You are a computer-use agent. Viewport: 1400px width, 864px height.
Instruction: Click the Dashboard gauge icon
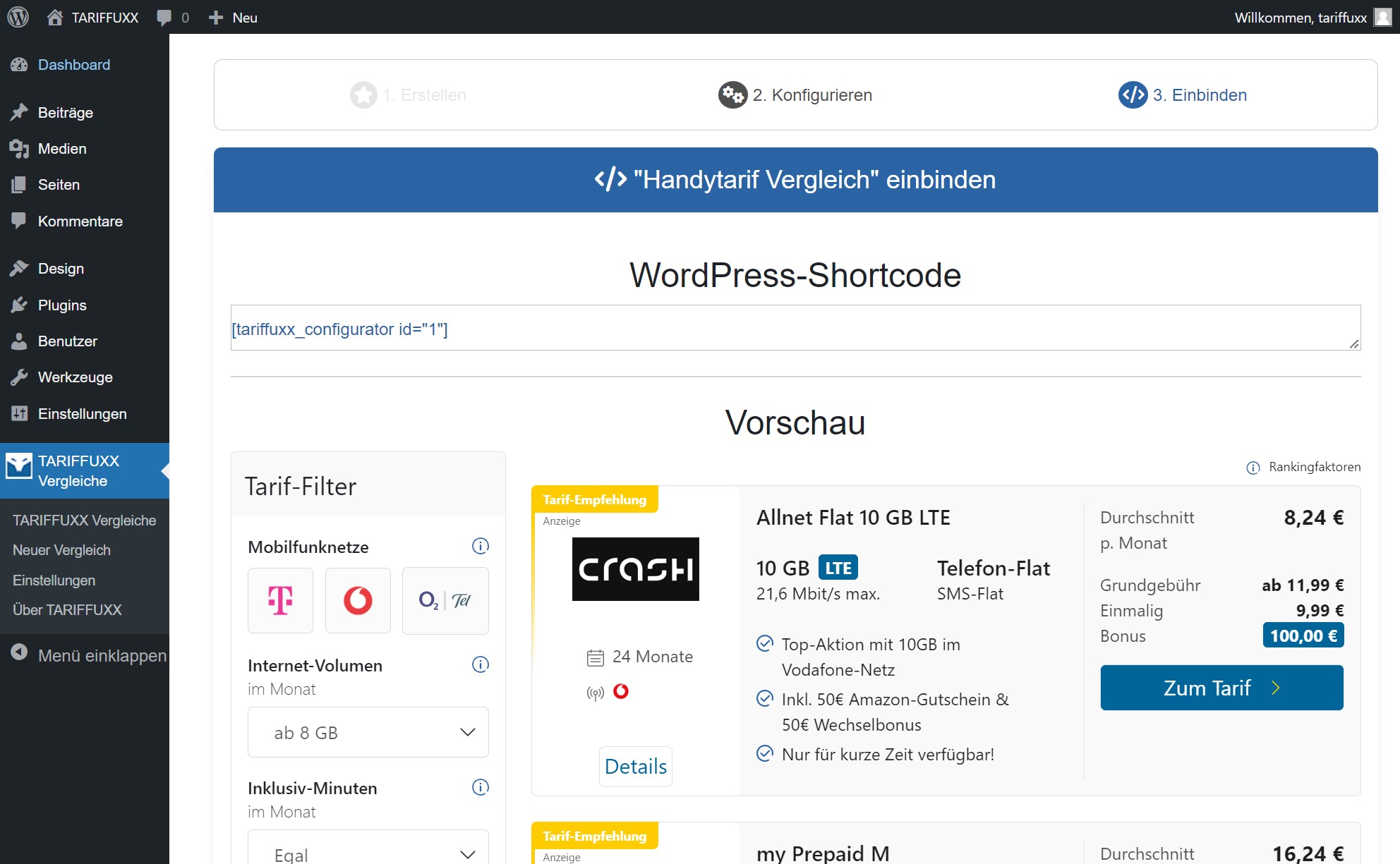[19, 65]
